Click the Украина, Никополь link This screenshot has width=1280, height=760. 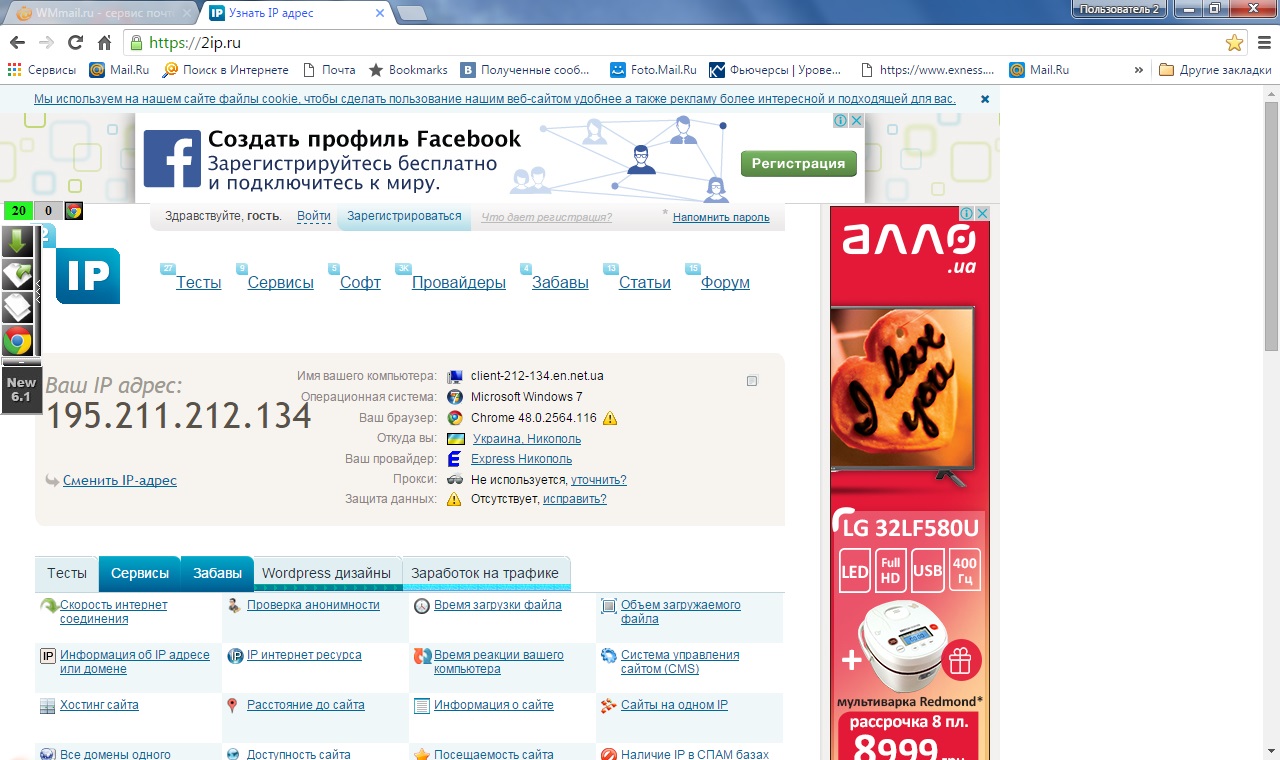pyautogui.click(x=527, y=439)
